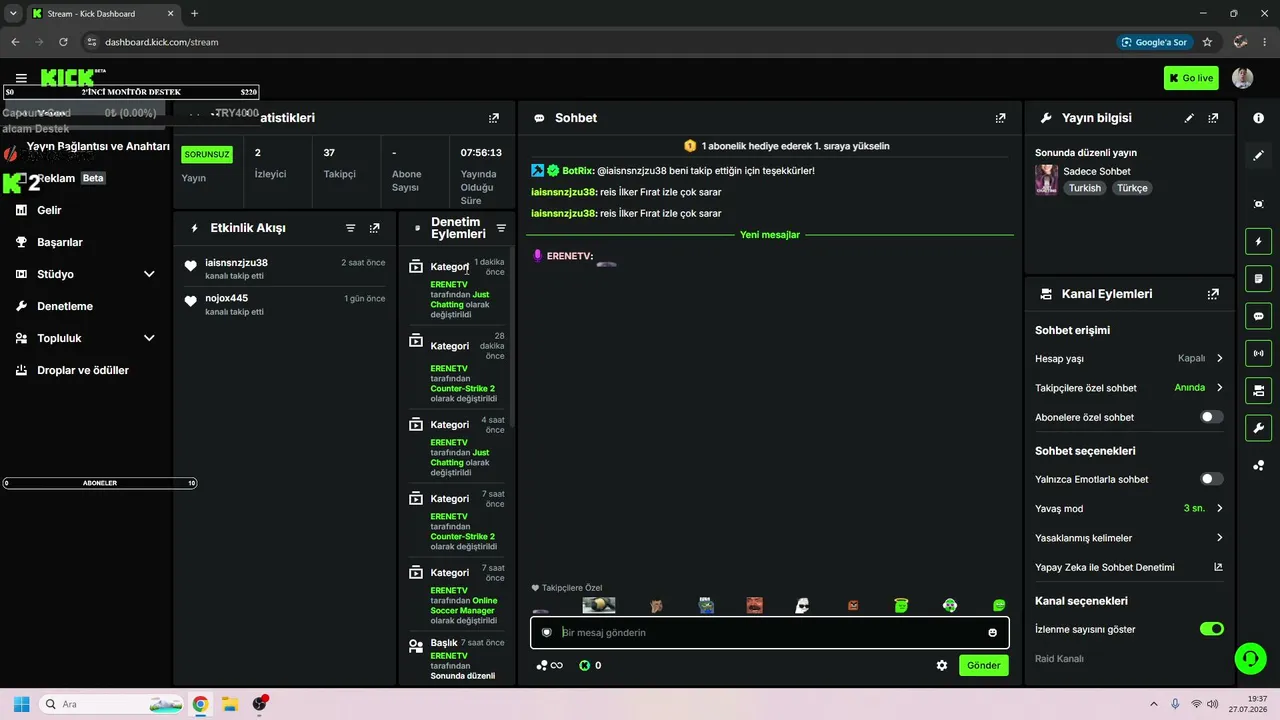Open Takipçilere özel sohbet setting

click(1129, 388)
